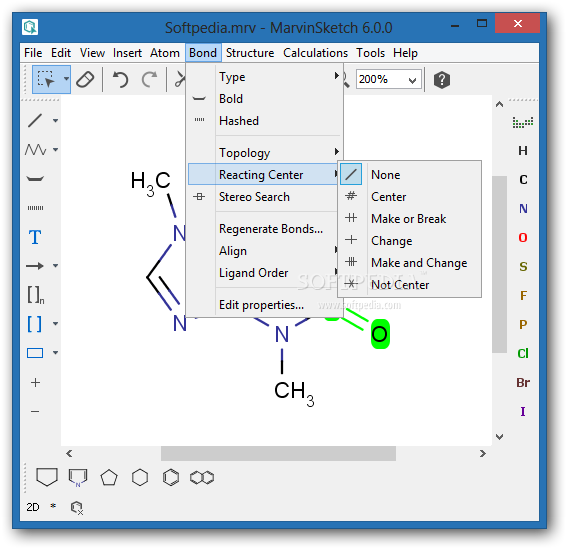
Task: Select the blue bracket group tool
Action: click(x=35, y=324)
